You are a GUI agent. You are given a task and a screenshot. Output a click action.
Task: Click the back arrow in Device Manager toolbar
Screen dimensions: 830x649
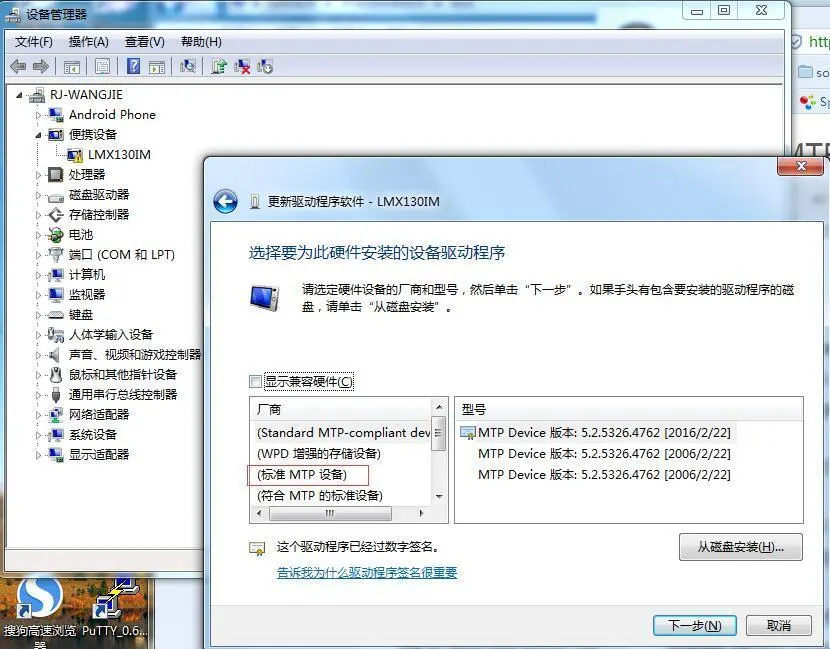coord(18,66)
